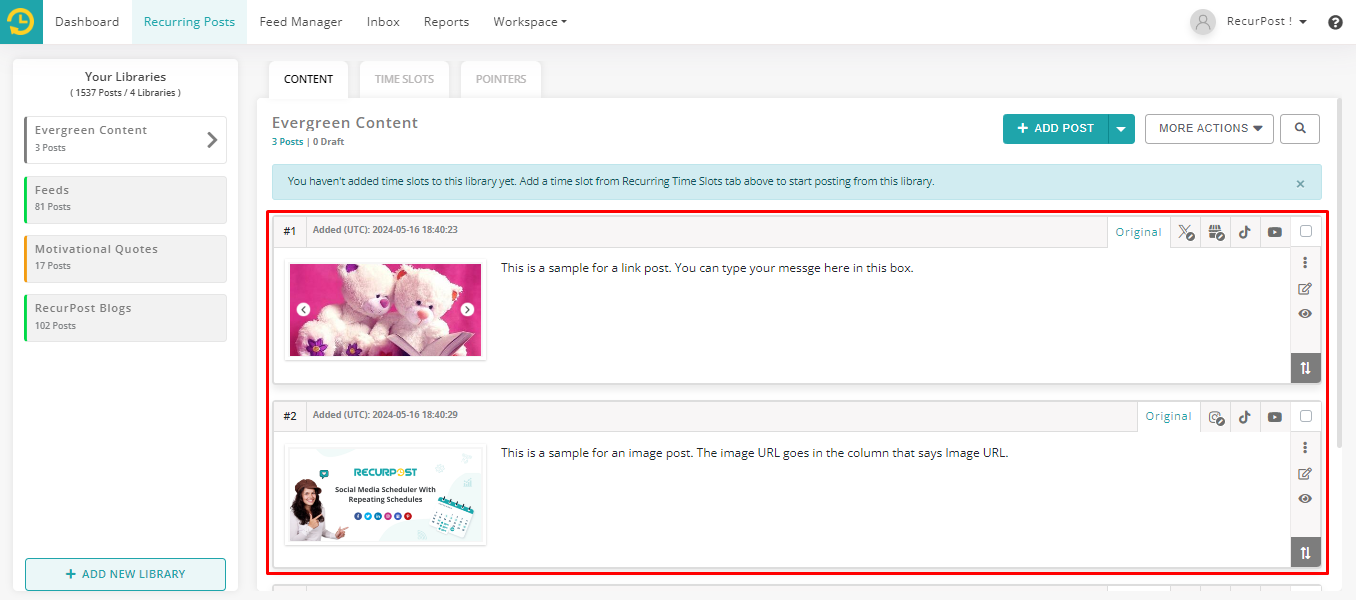
Task: Expand the Add Post dropdown arrow
Action: (x=1121, y=129)
